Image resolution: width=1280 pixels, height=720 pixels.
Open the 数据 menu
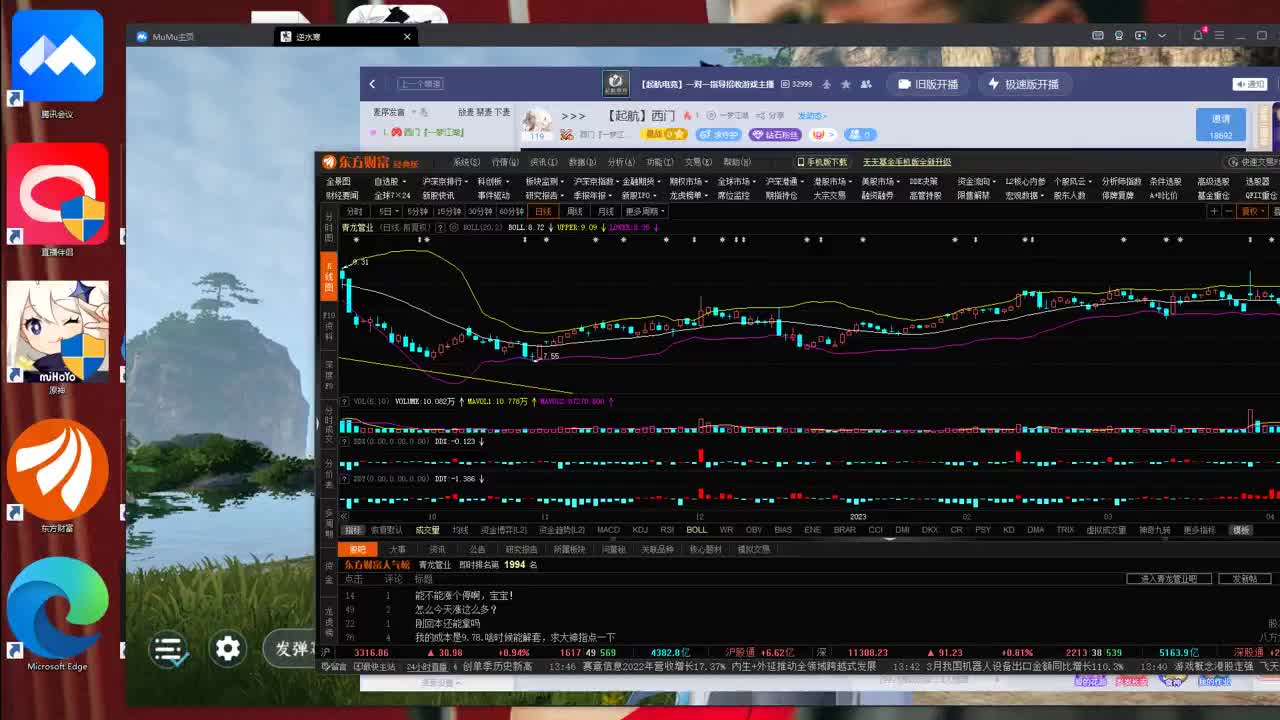[582, 162]
